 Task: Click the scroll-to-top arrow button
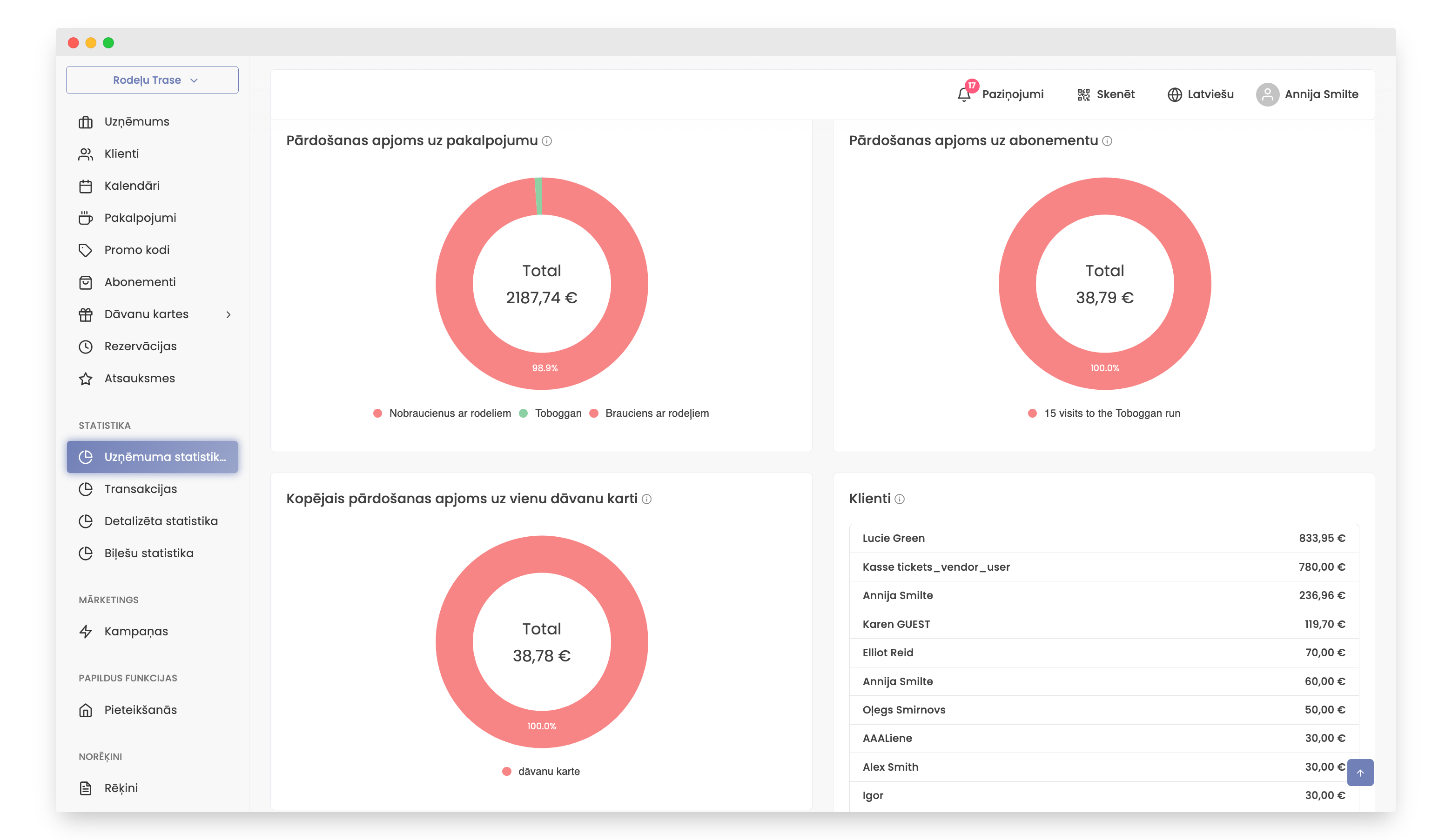[x=1360, y=773]
